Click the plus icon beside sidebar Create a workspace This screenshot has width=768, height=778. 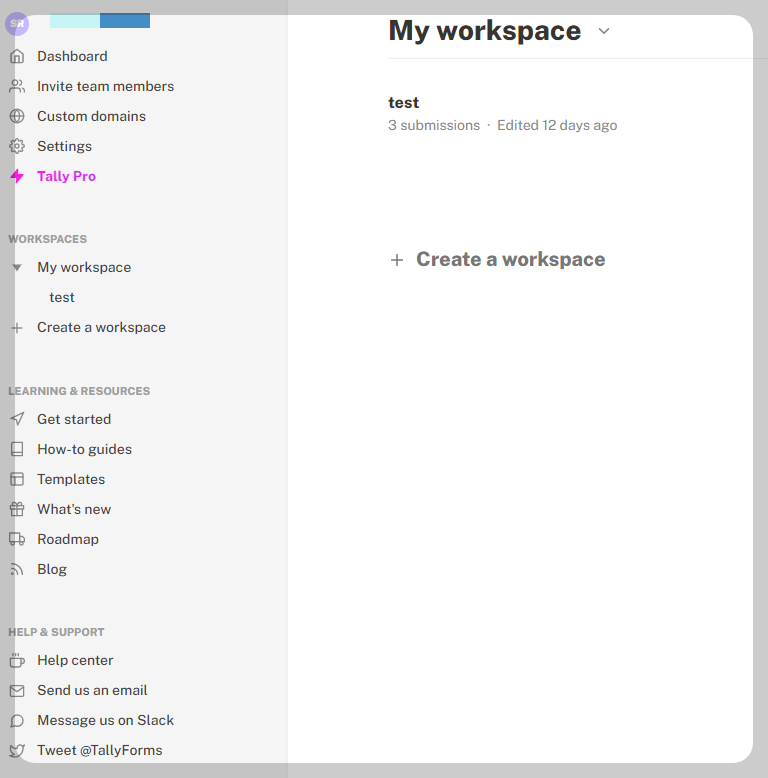point(17,328)
